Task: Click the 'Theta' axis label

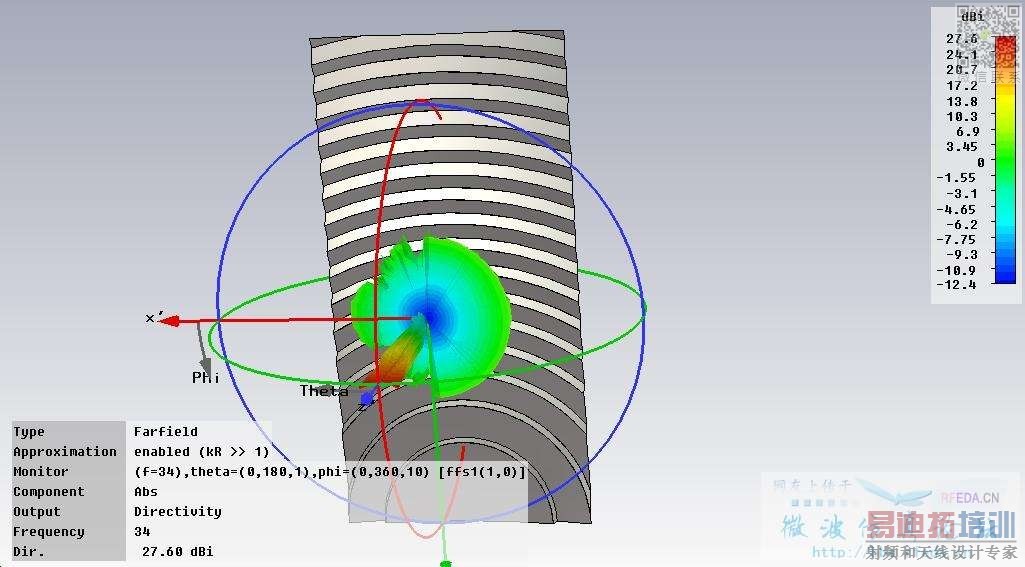Action: click(324, 391)
